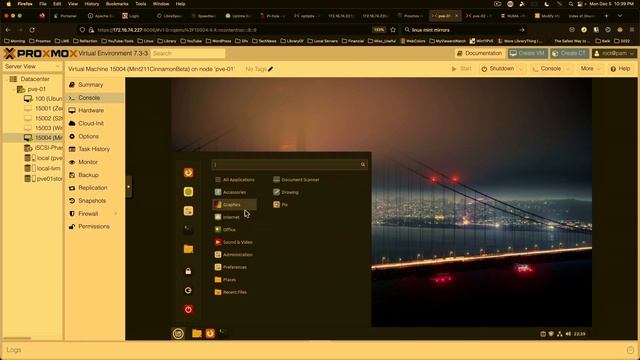Open the file manager icon on the Mint panel

pos(197,333)
